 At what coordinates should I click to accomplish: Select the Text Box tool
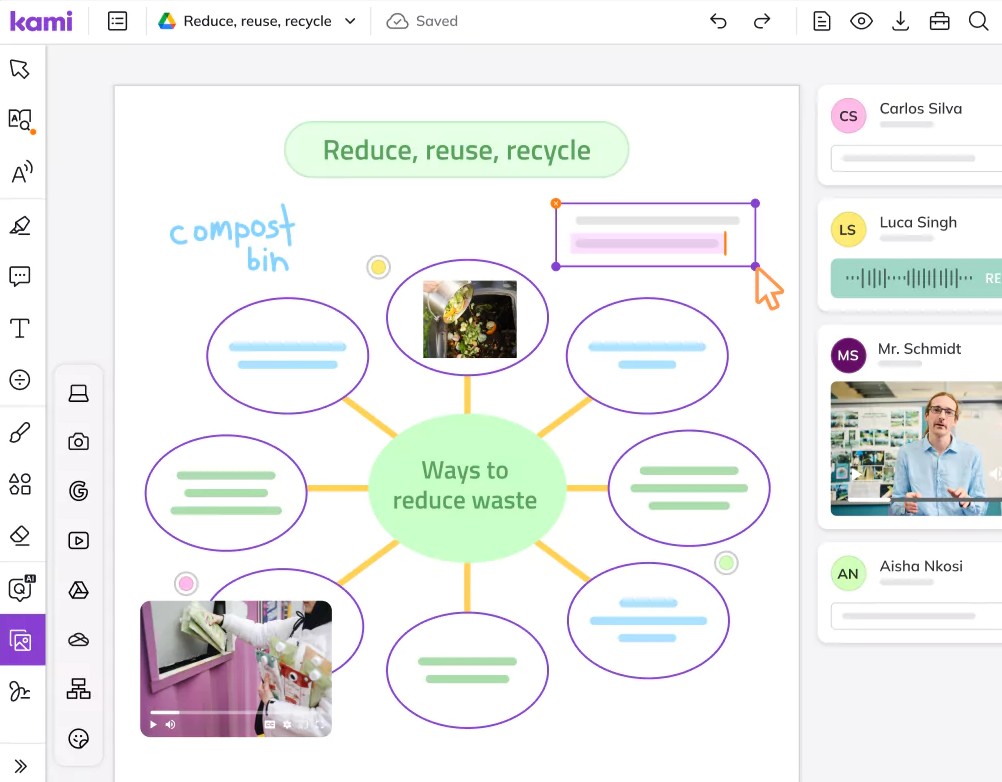click(20, 328)
